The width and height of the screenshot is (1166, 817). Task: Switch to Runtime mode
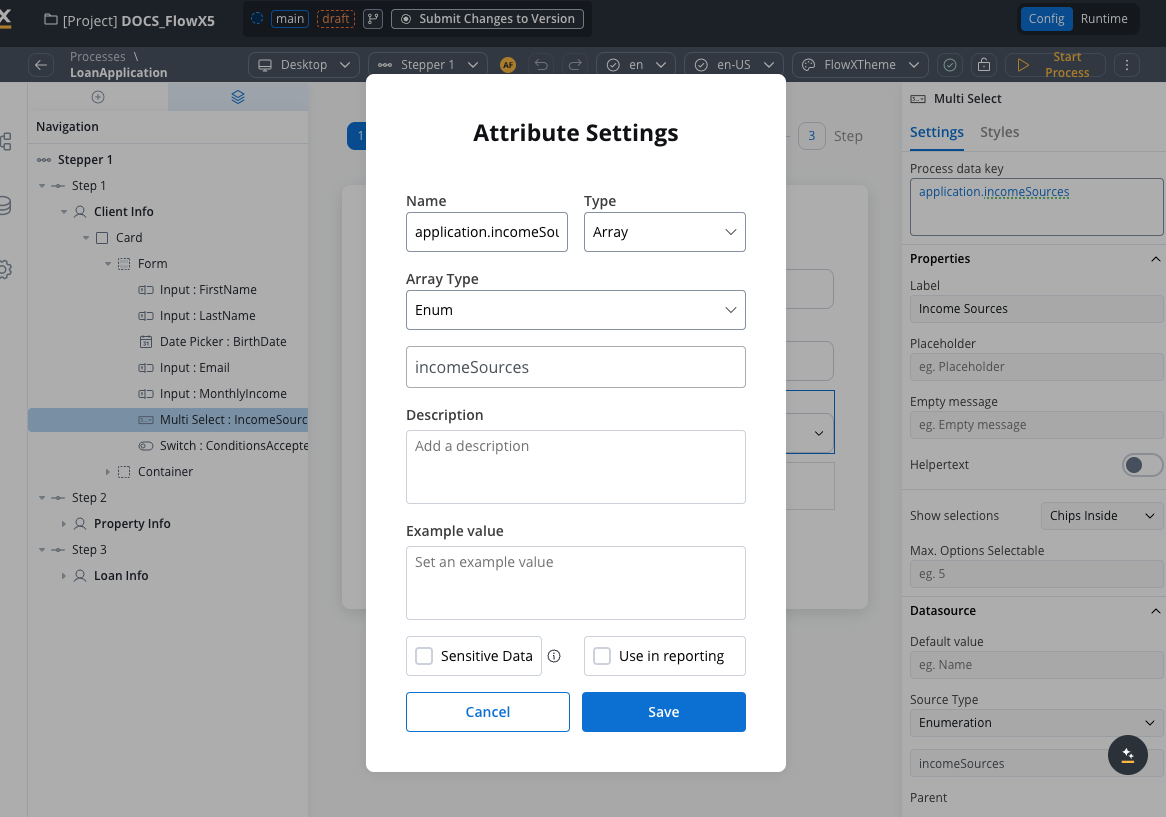pyautogui.click(x=1104, y=19)
